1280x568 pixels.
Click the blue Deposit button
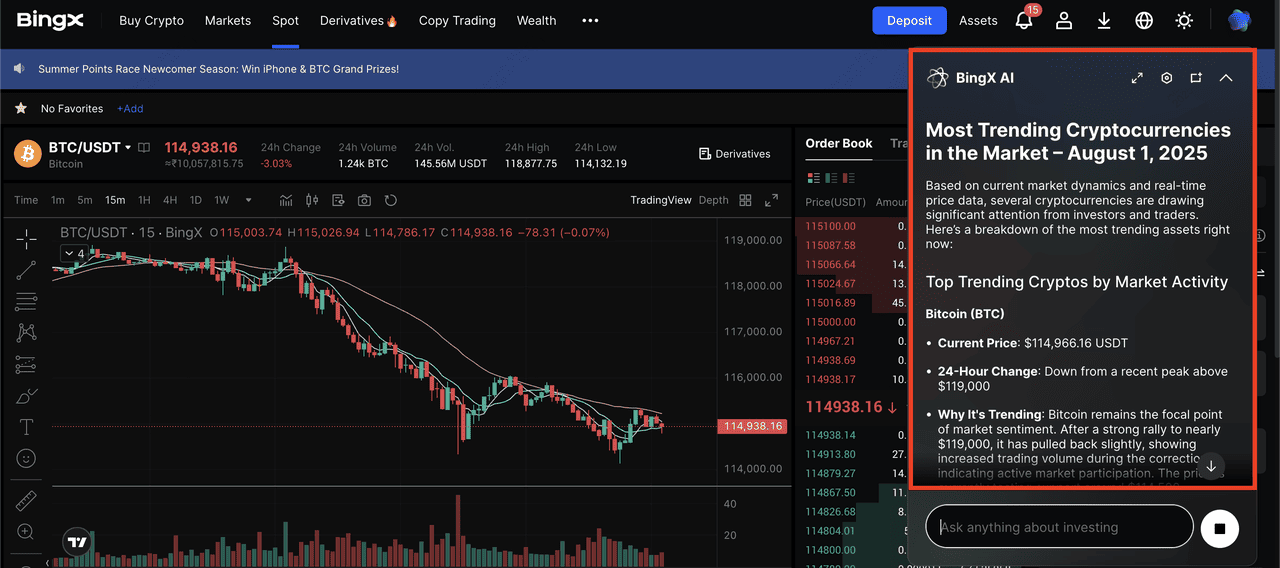909,20
